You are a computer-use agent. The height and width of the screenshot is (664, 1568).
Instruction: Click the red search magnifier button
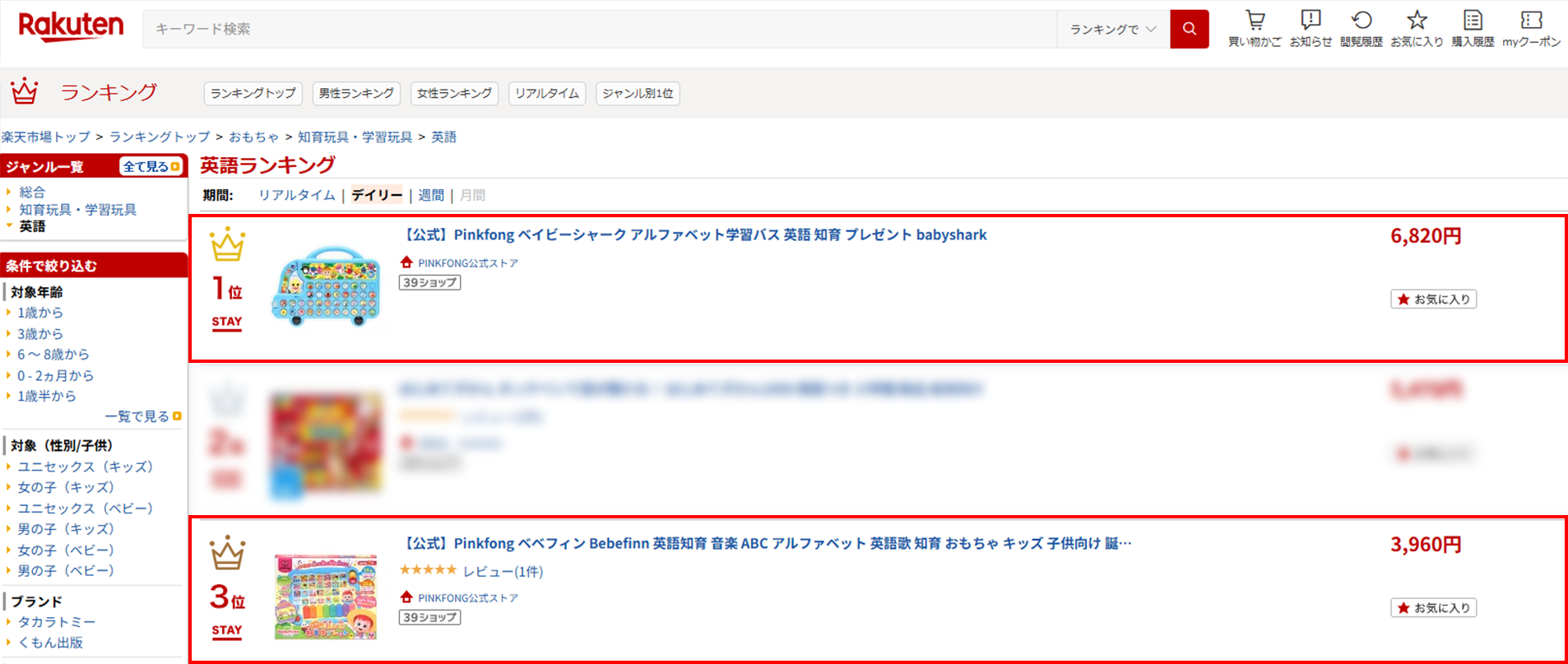click(x=1190, y=29)
